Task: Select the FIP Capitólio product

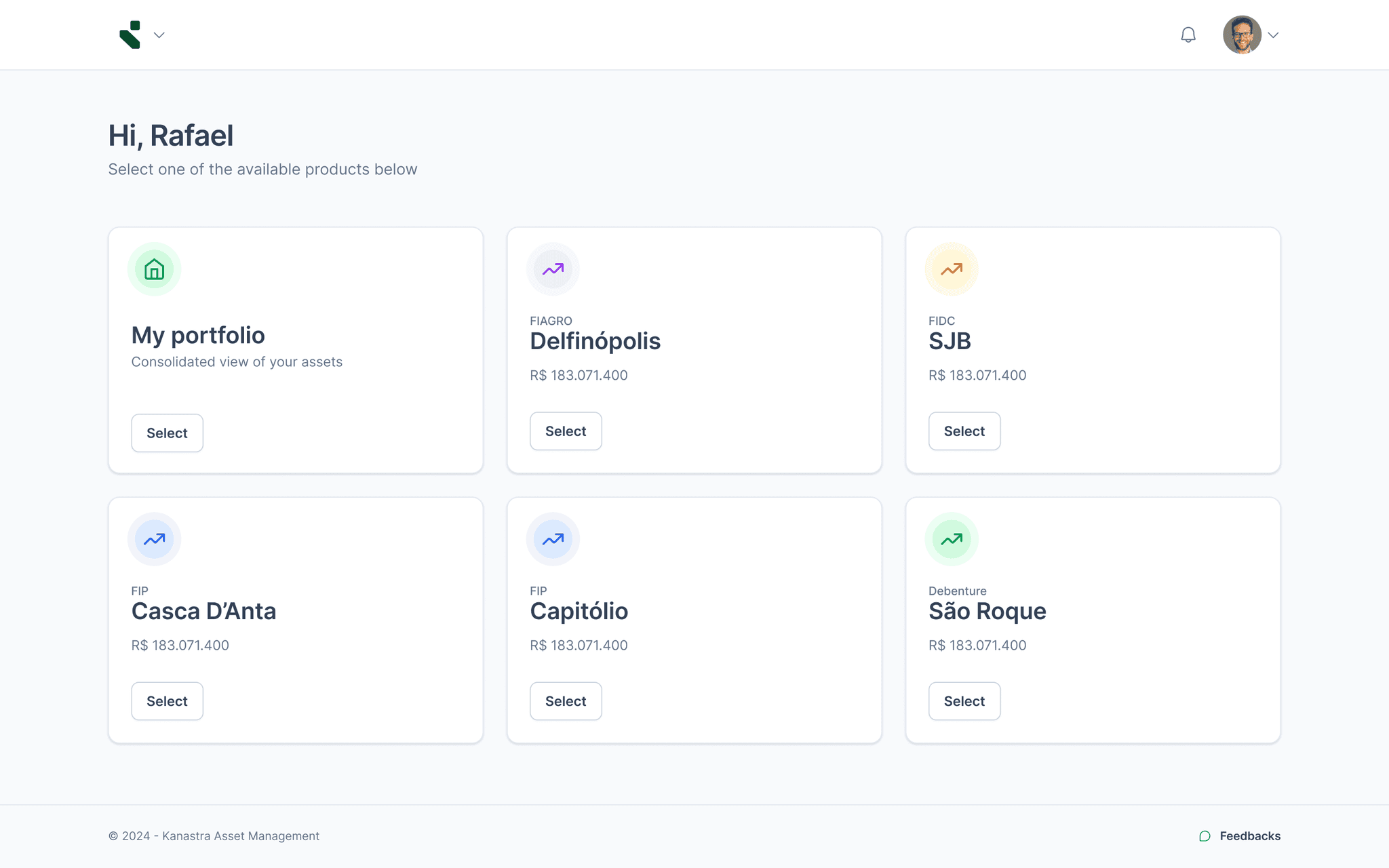Action: (565, 701)
